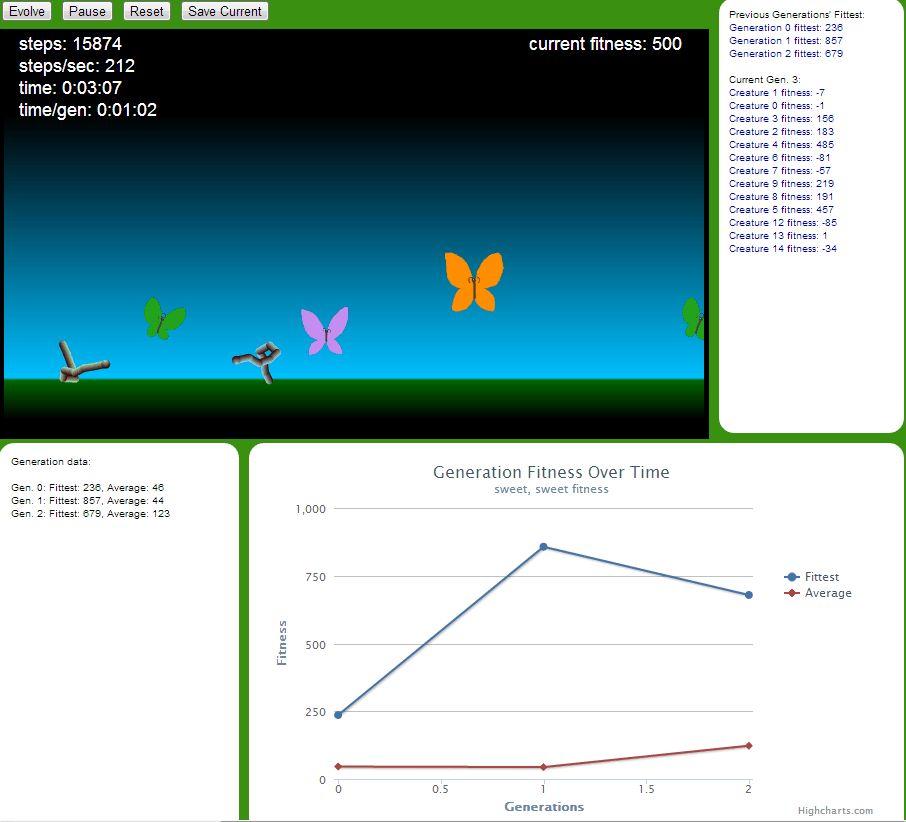The width and height of the screenshot is (906, 822).
Task: Click the purple butterfly
Action: 325,331
